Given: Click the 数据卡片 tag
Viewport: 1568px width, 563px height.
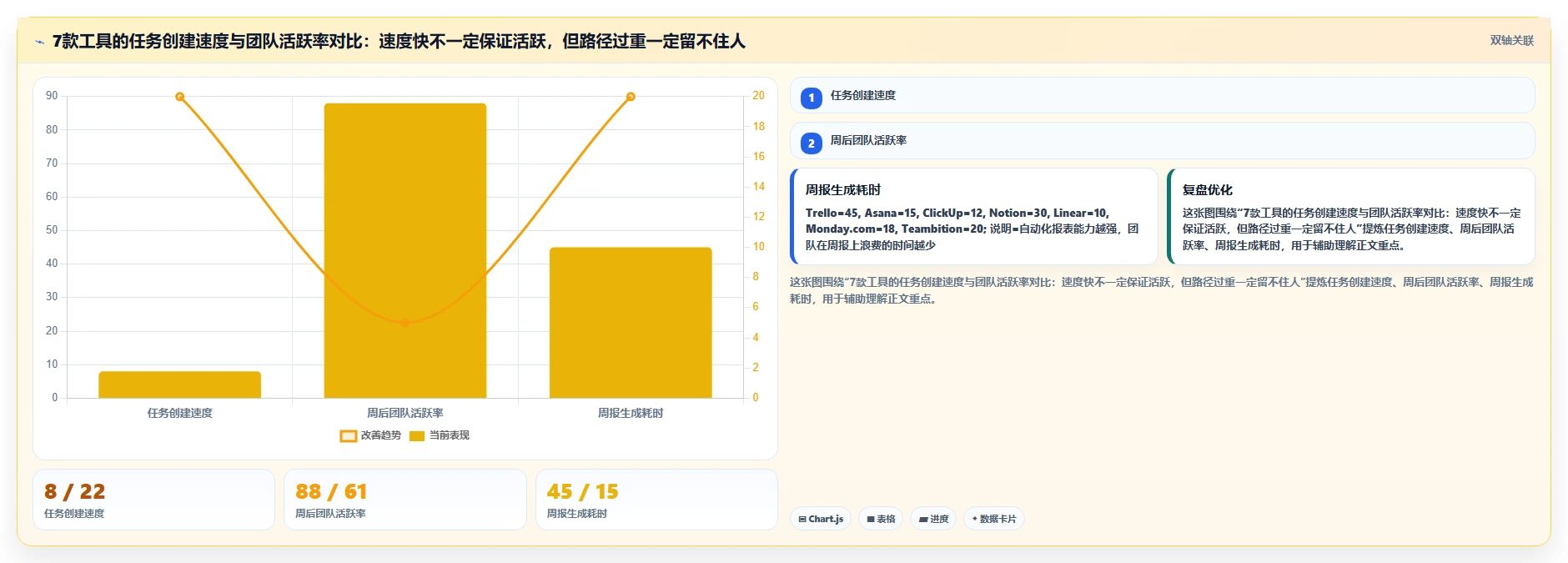Looking at the screenshot, I should (993, 519).
